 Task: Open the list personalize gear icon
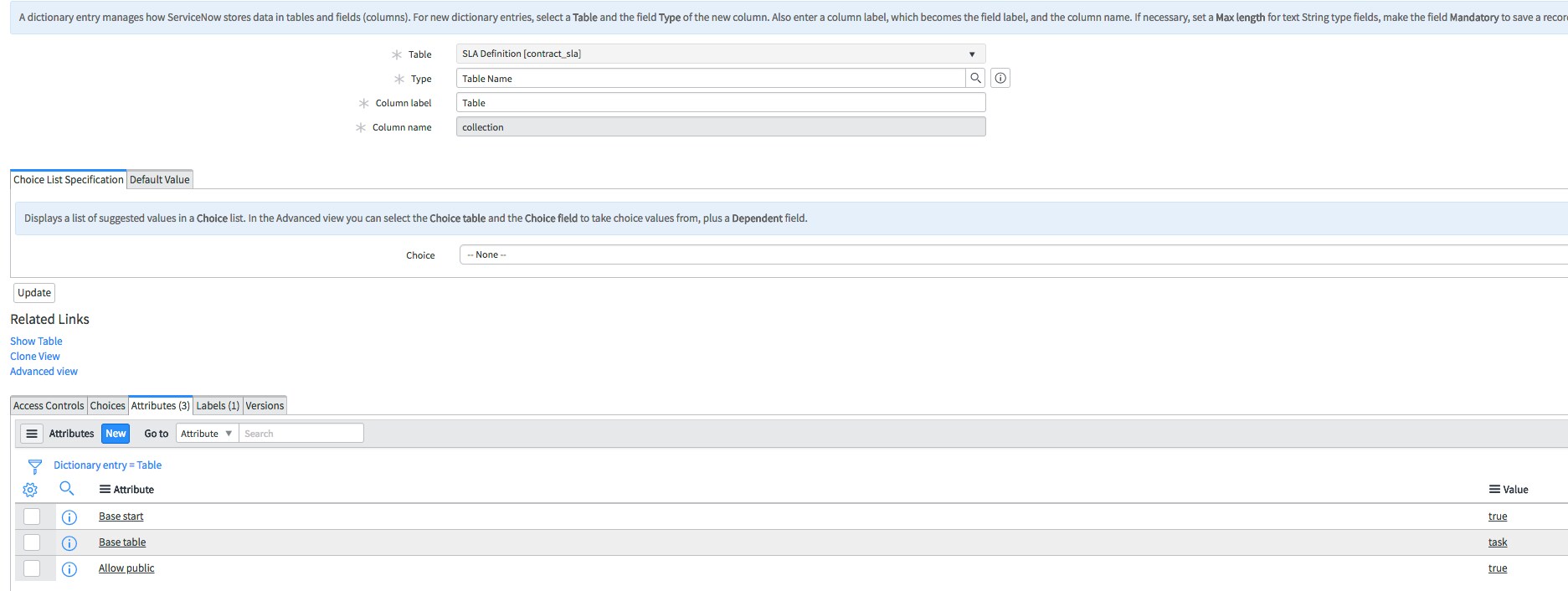(30, 490)
